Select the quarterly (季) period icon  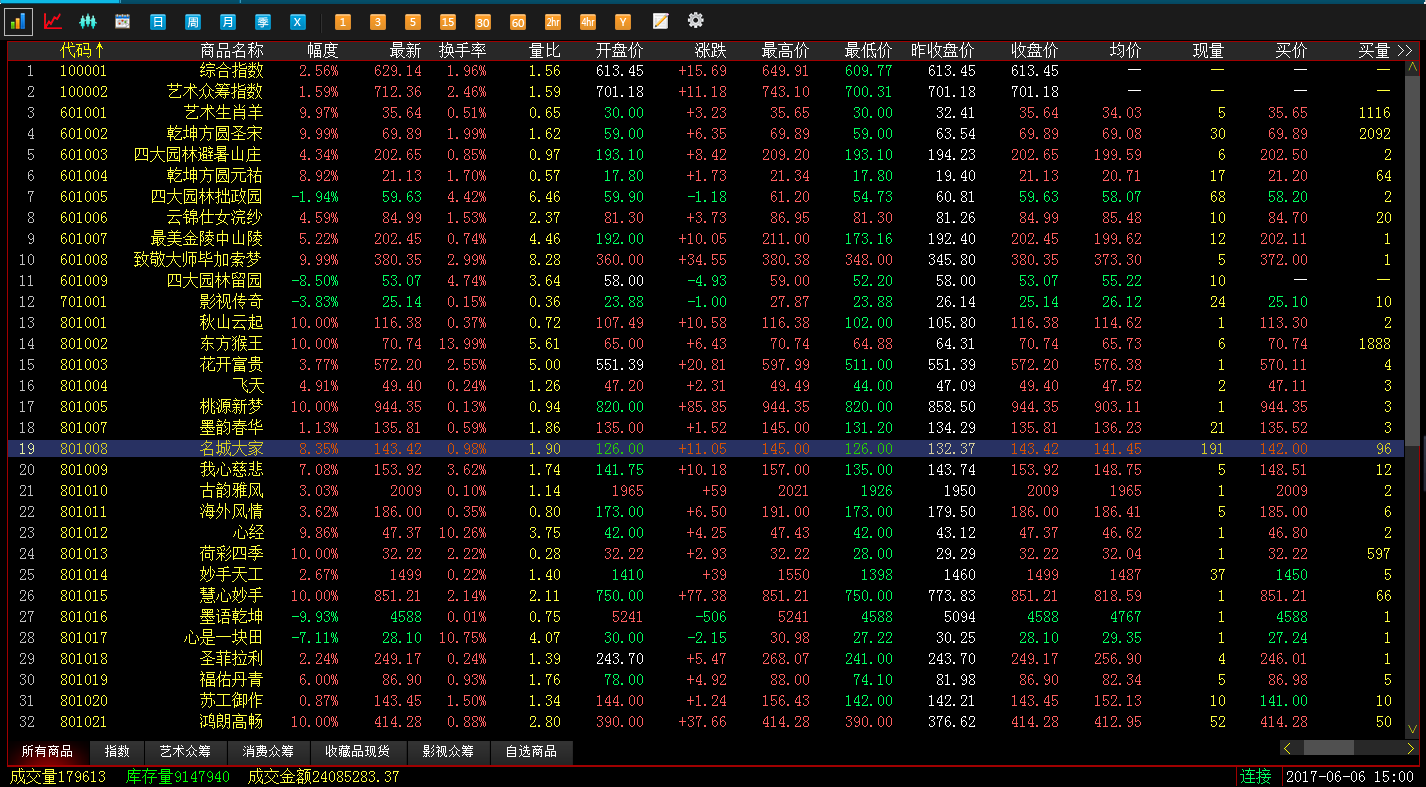(263, 21)
